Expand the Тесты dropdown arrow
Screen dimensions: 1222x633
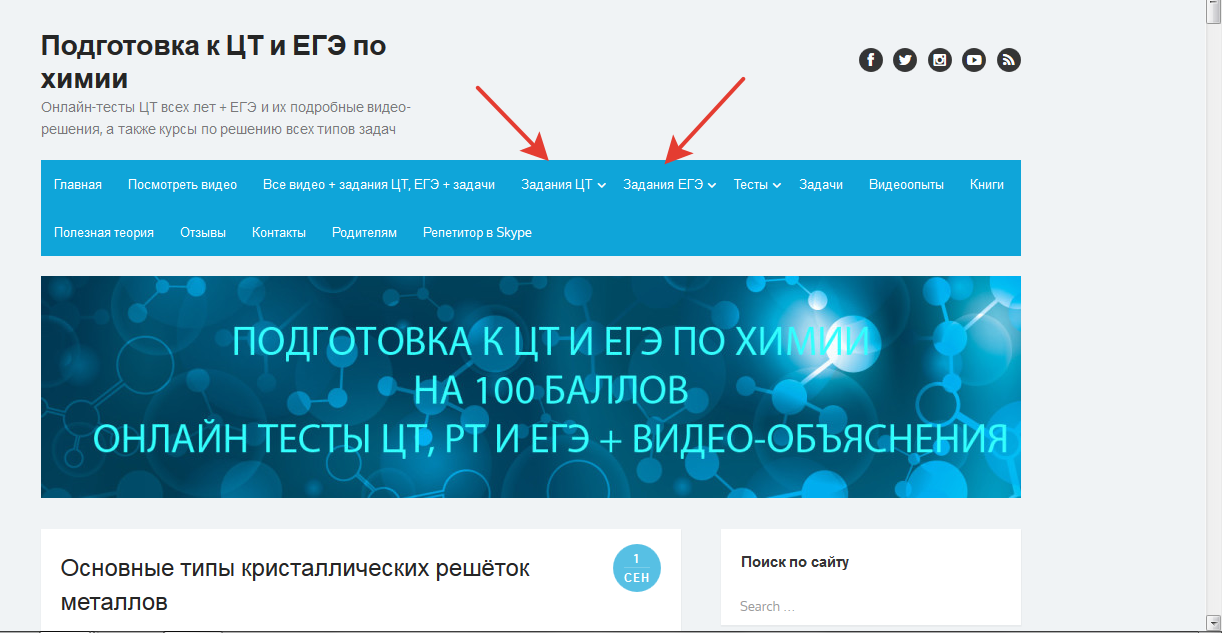[777, 185]
